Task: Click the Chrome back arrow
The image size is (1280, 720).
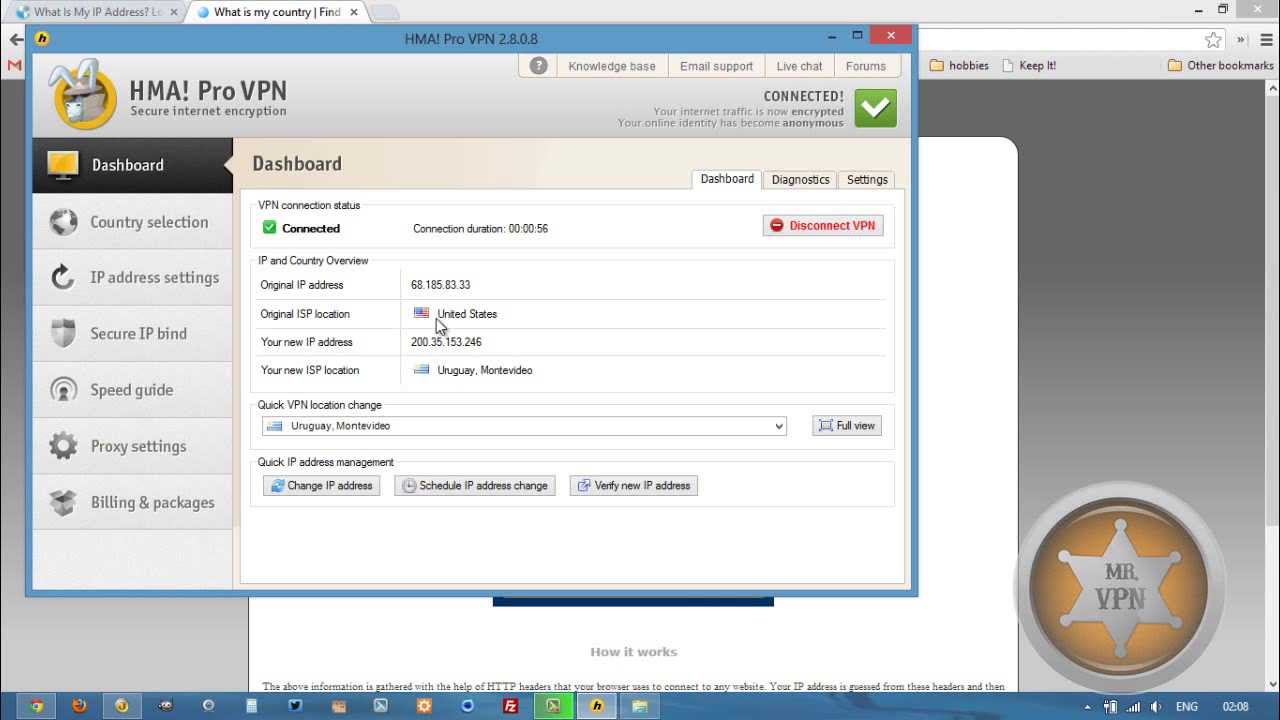Action: [x=16, y=40]
